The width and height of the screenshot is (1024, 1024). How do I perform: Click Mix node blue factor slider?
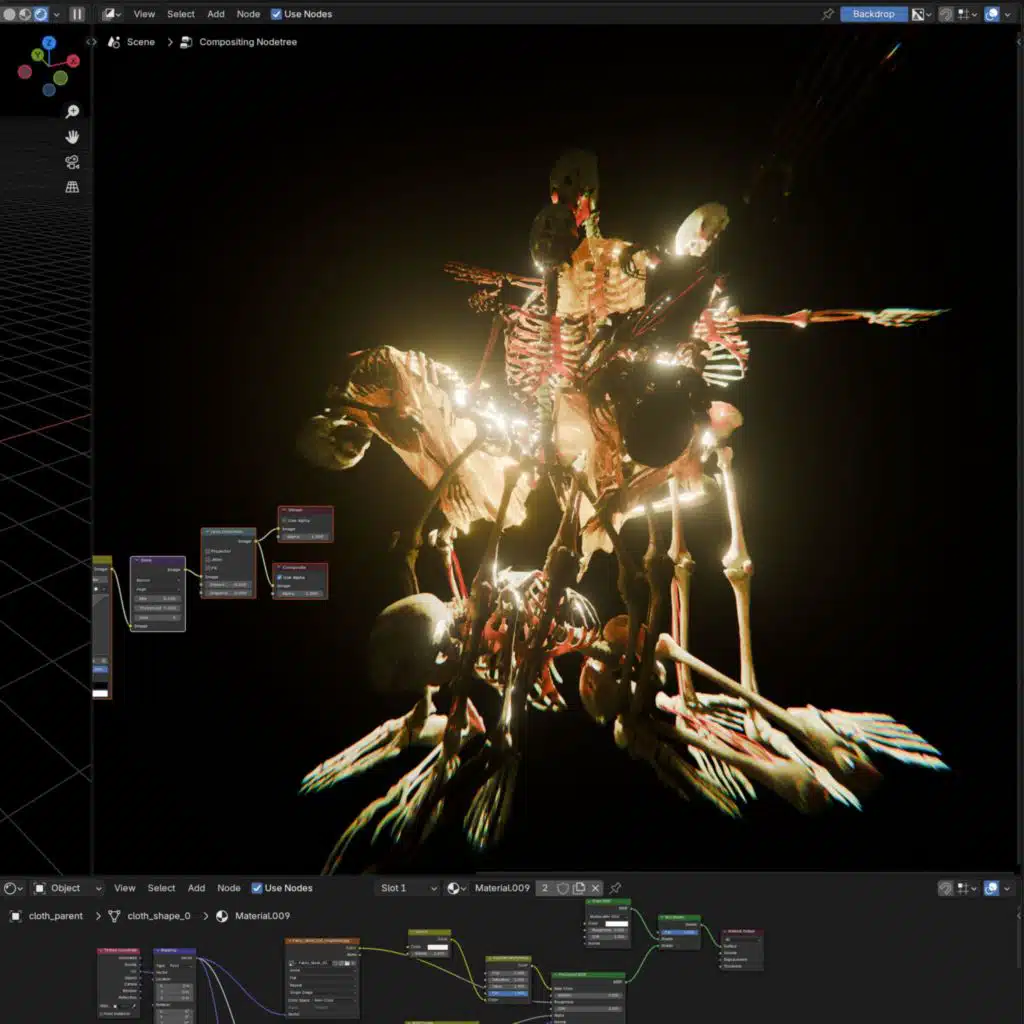tap(679, 932)
